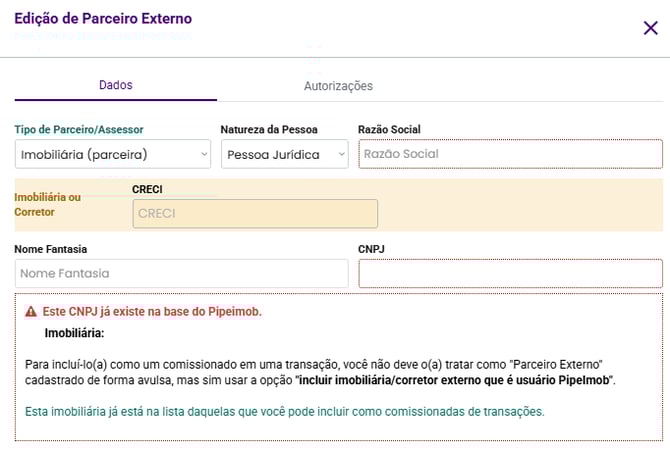
Task: Click the warning Este CNPJ já existe
Action: point(152,312)
